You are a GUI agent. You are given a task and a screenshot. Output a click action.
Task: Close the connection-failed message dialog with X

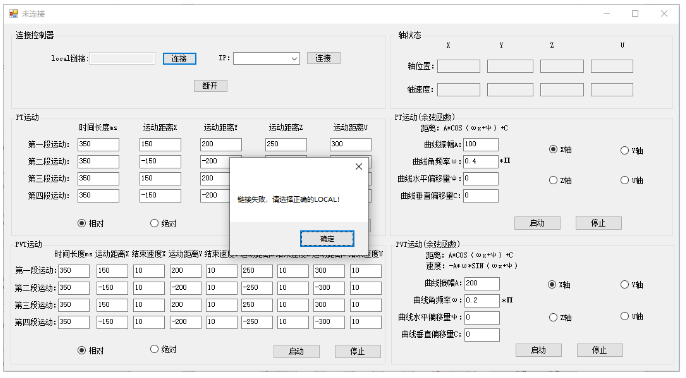[x=359, y=167]
